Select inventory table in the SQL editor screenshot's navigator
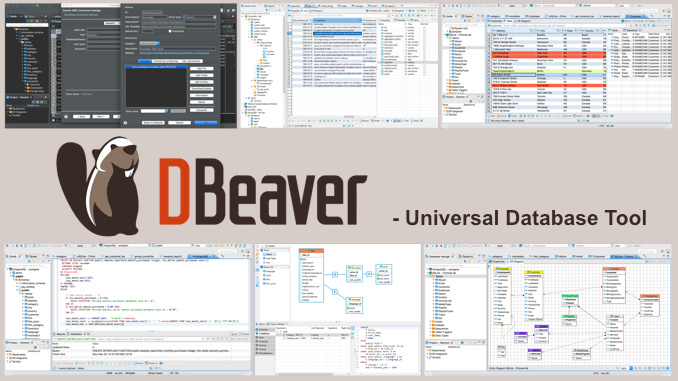678x381 pixels. pyautogui.click(x=32, y=328)
